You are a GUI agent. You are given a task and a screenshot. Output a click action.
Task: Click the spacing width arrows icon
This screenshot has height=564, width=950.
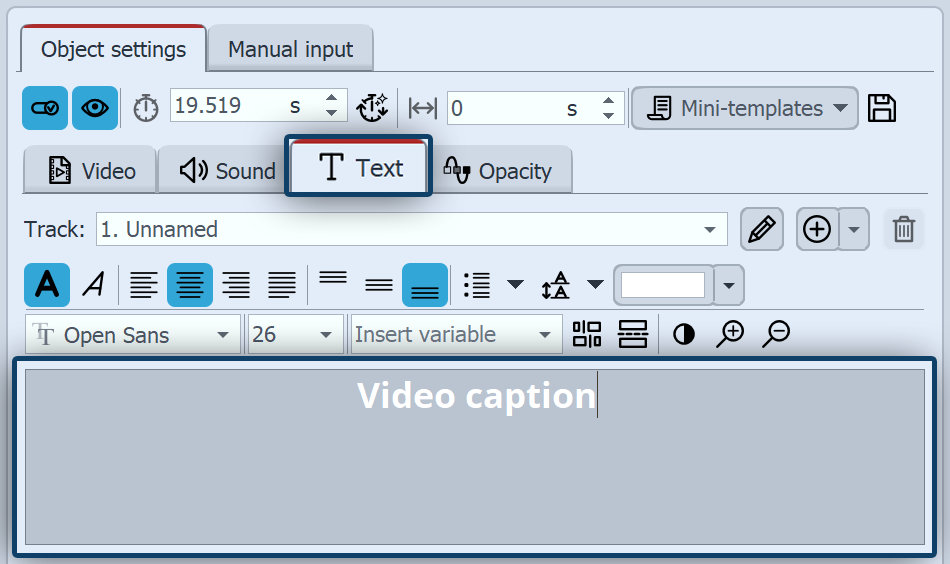point(422,109)
